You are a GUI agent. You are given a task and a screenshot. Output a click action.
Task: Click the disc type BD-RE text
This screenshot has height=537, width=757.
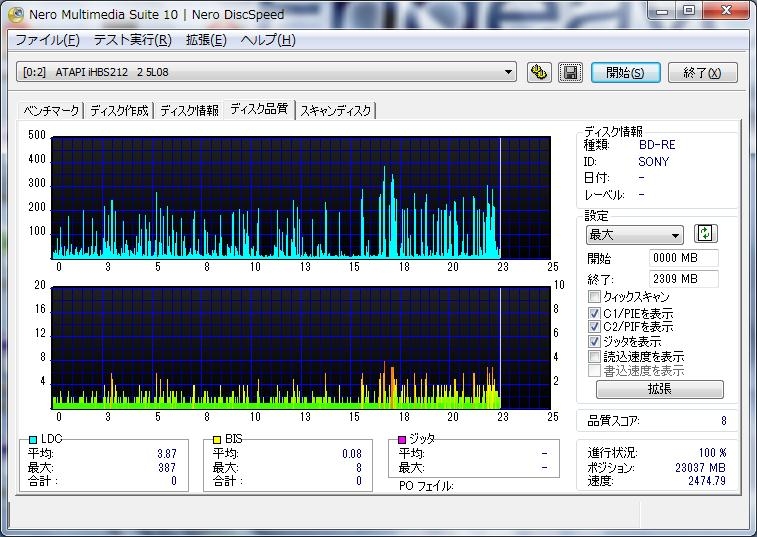pyautogui.click(x=657, y=144)
